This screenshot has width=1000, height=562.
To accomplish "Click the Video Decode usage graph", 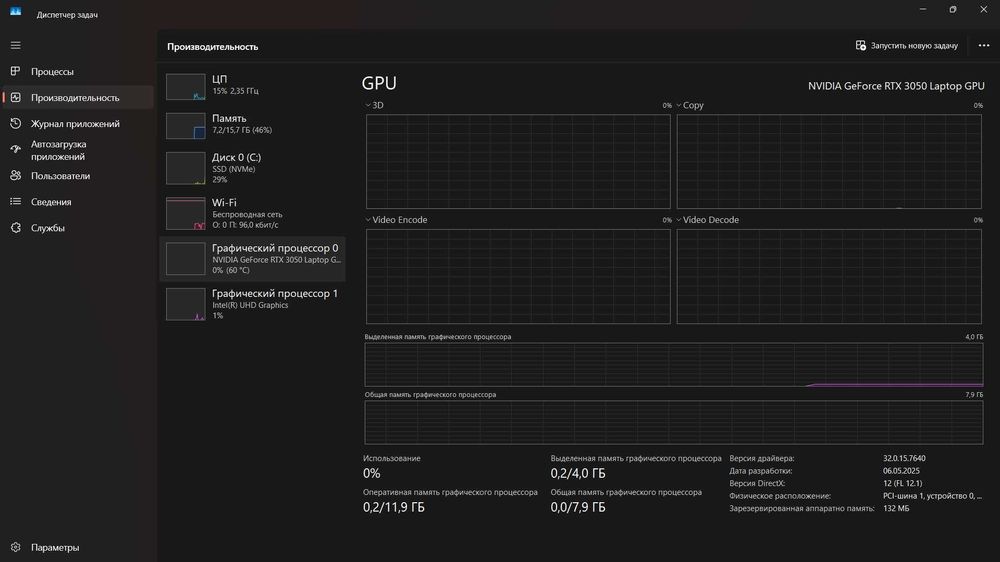I will (x=828, y=276).
